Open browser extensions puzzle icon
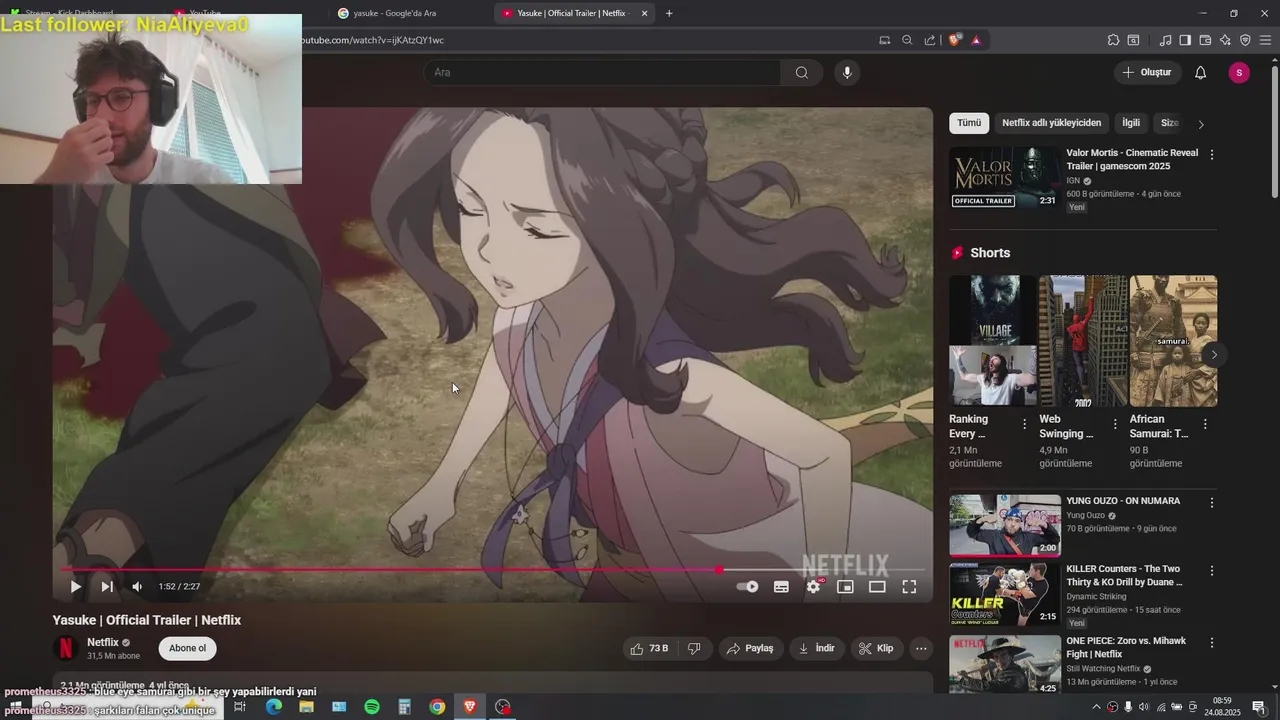 [x=1113, y=40]
